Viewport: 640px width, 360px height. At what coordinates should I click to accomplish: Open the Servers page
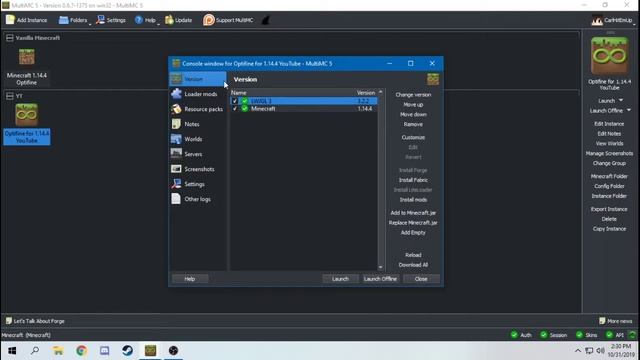[x=198, y=154]
